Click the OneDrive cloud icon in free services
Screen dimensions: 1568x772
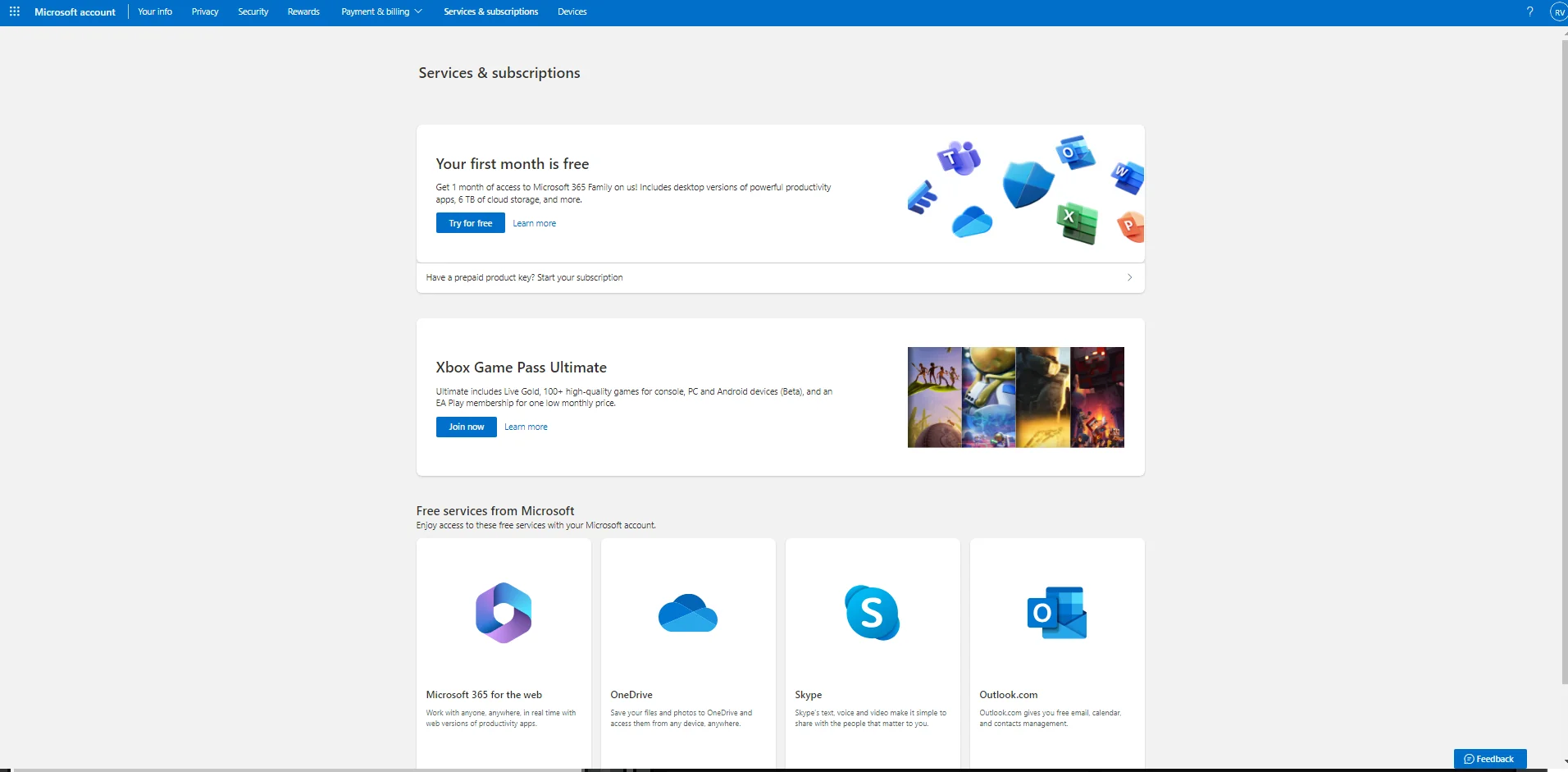pos(688,613)
